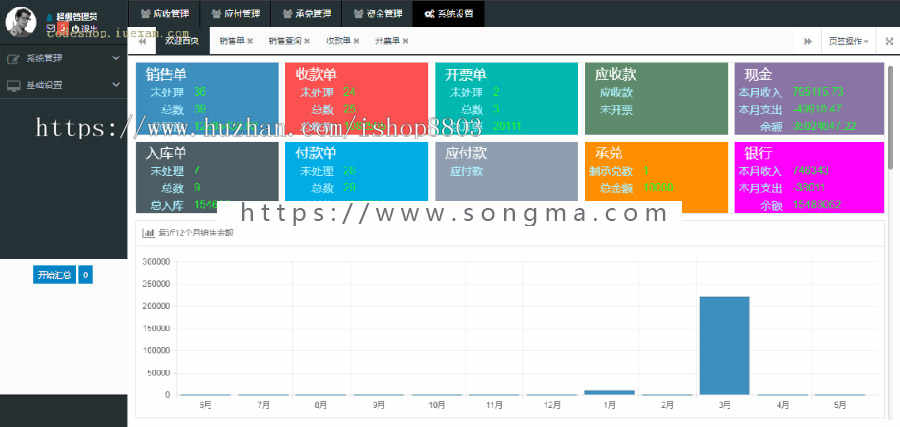900x427 pixels.
Task: Click the small 1月 bar in chart
Action: click(x=609, y=393)
